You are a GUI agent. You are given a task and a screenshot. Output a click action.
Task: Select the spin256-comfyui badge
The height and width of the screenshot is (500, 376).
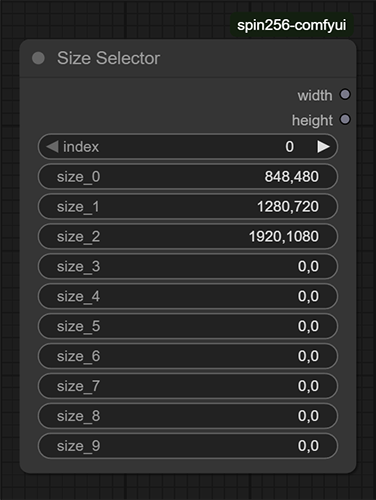[x=292, y=25]
